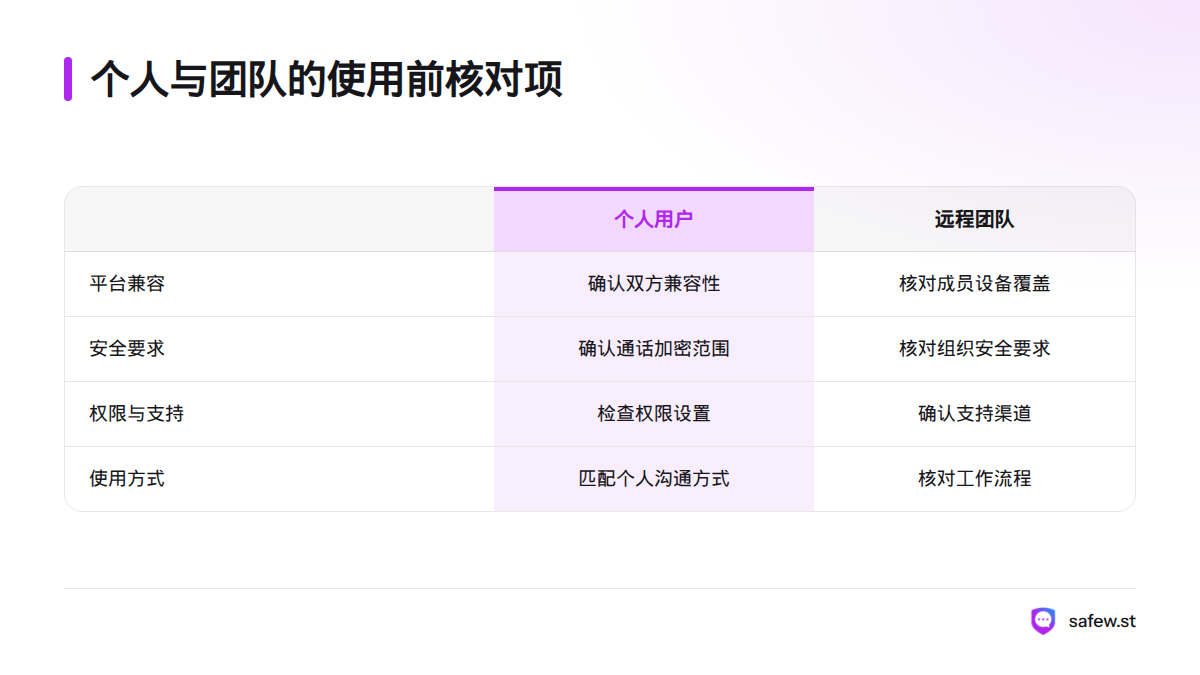Click the 安全要求 row label
This screenshot has height=675, width=1200.
click(x=127, y=349)
